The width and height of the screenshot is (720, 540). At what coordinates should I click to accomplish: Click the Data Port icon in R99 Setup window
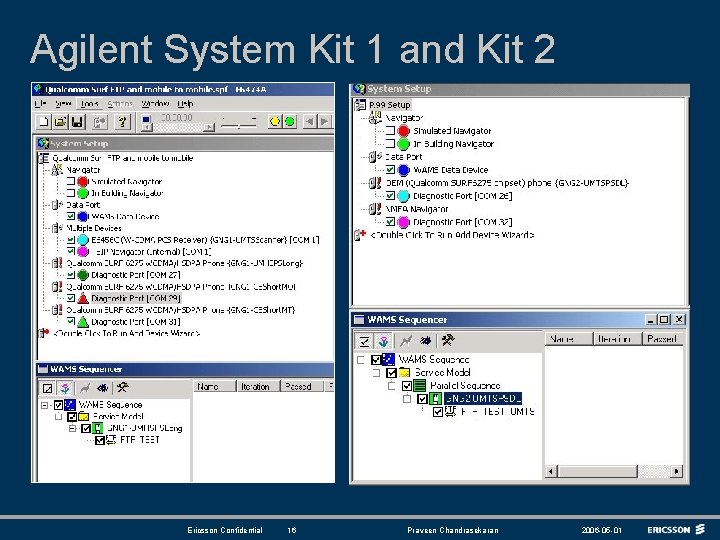click(x=375, y=157)
